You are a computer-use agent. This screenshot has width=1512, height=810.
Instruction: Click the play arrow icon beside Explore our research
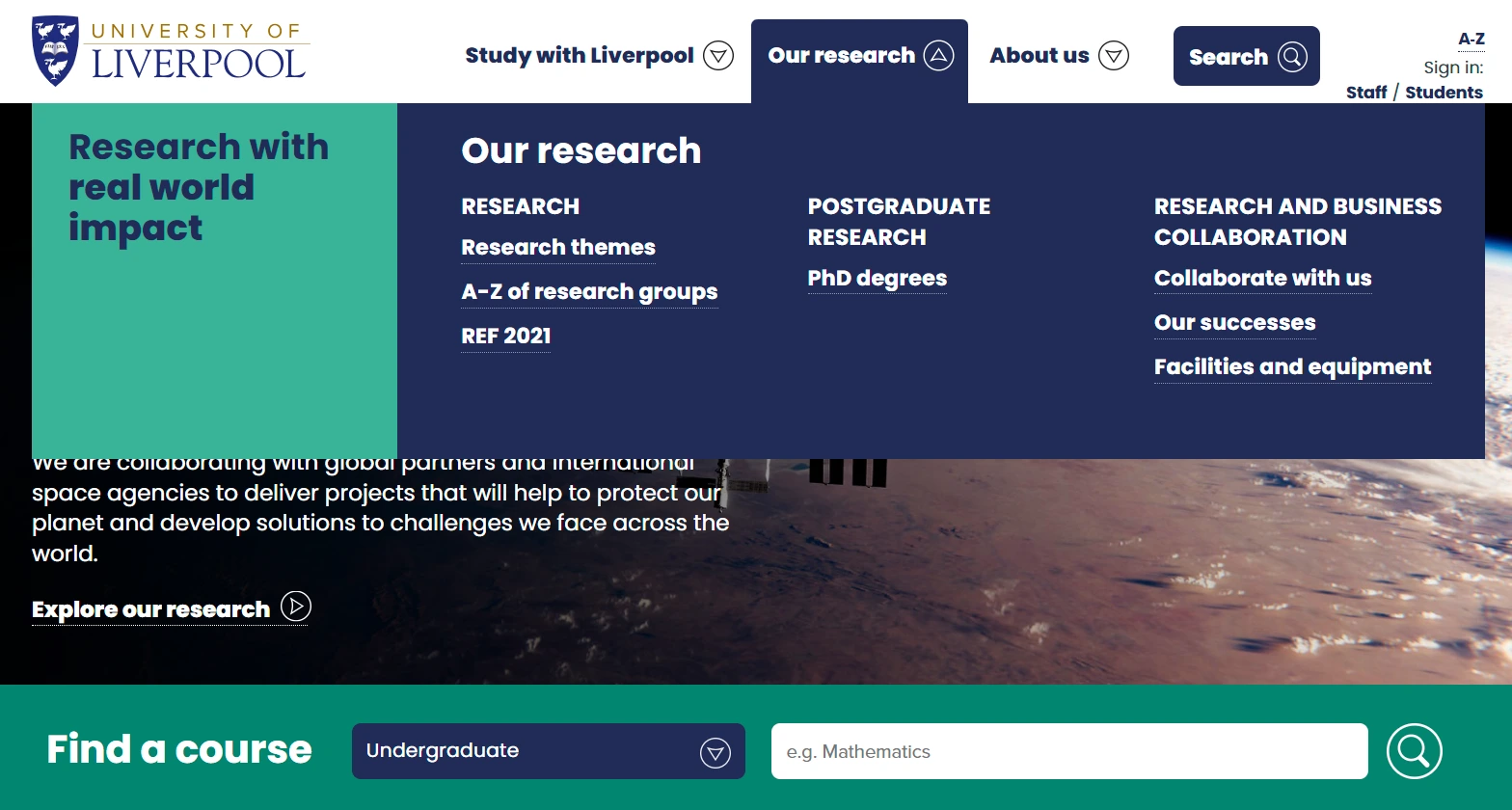(x=296, y=607)
